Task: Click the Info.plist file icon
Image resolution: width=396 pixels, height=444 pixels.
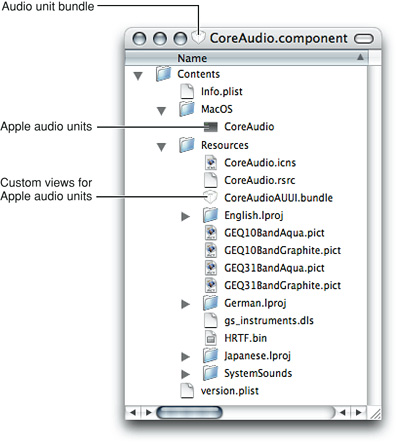Action: [x=187, y=91]
